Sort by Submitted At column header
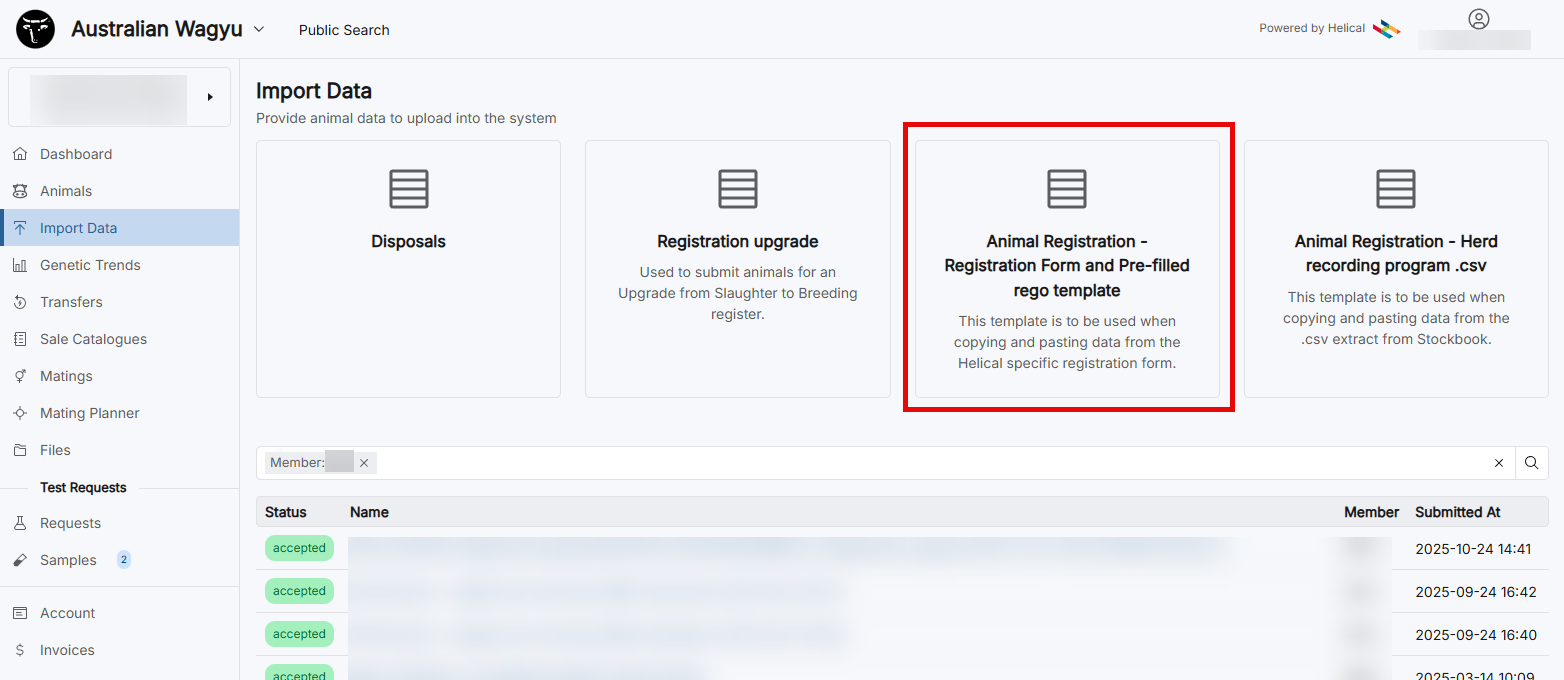 1457,512
